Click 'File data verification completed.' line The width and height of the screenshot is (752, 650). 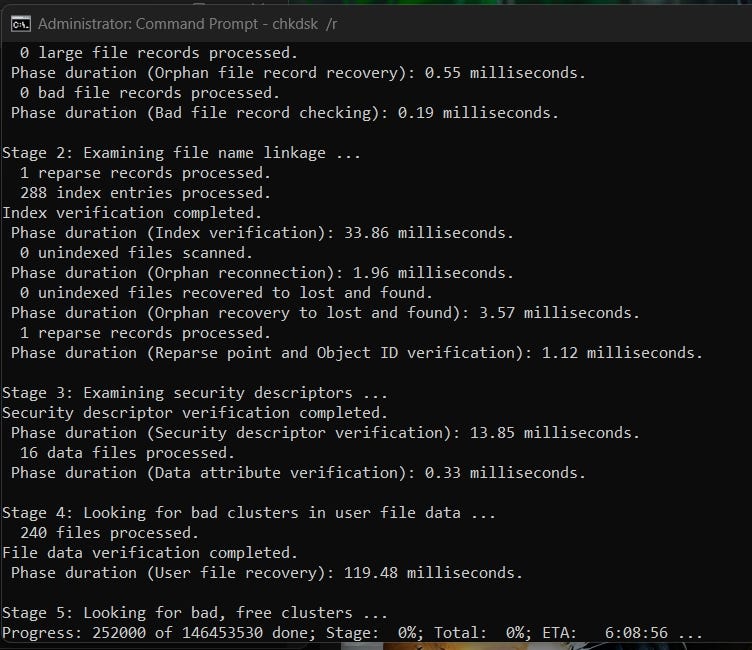pos(150,553)
